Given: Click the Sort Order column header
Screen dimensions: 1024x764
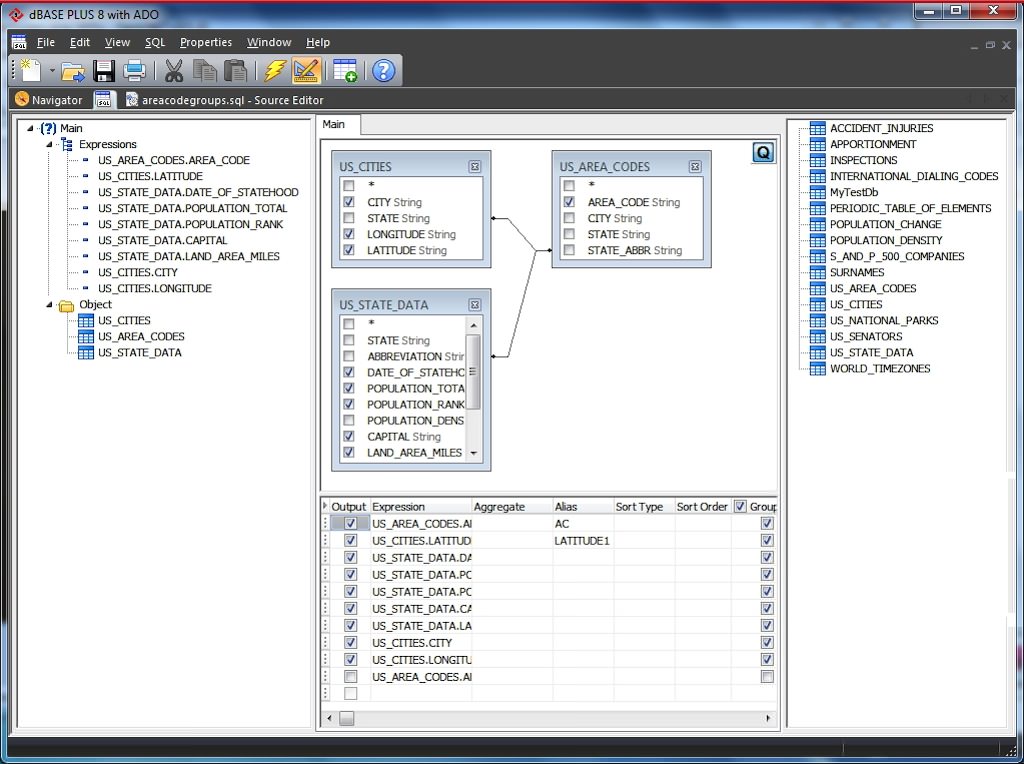Looking at the screenshot, I should (x=703, y=507).
